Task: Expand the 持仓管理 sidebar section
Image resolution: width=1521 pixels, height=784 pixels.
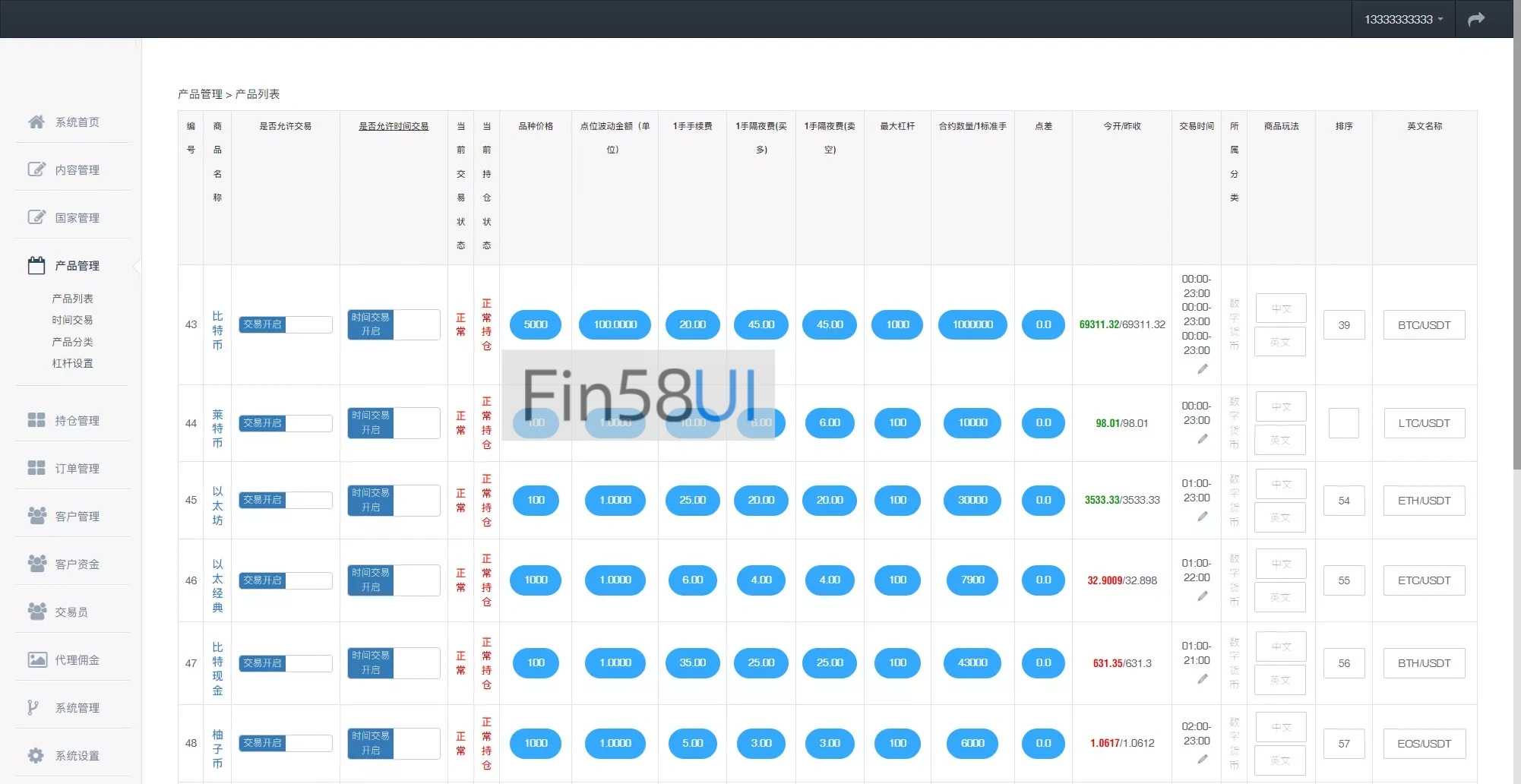Action: [77, 420]
